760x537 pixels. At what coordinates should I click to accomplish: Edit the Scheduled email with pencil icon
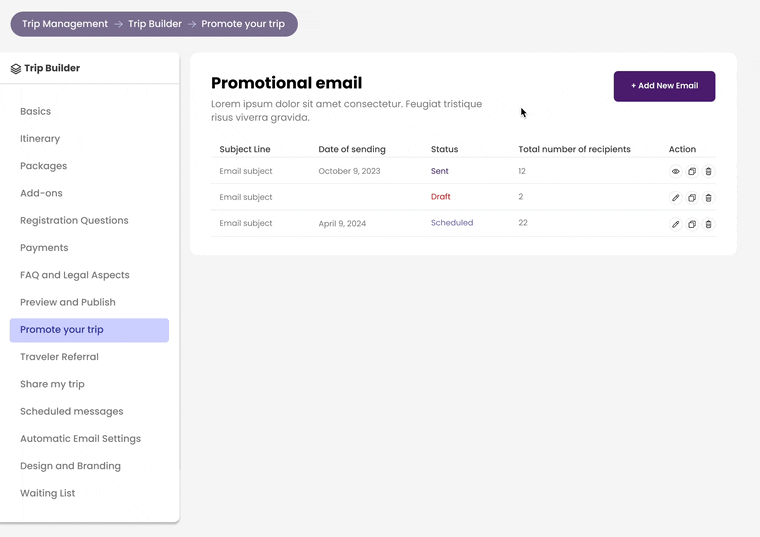(x=675, y=224)
